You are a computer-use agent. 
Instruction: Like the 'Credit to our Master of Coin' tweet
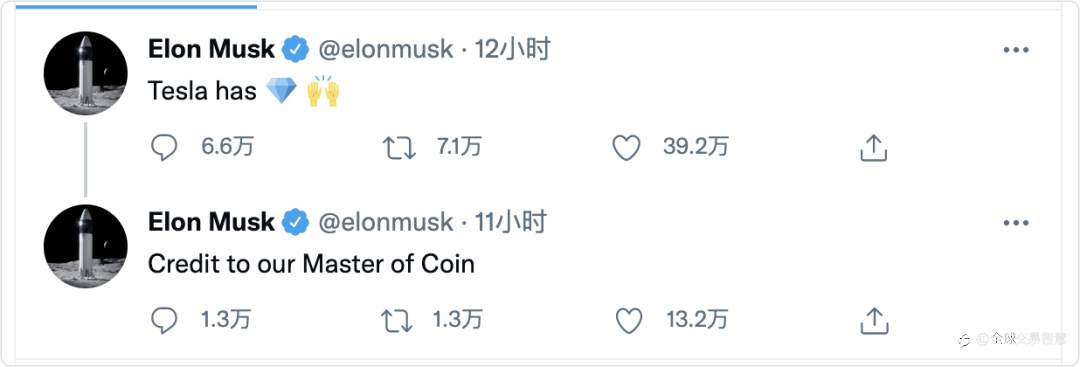(x=628, y=320)
